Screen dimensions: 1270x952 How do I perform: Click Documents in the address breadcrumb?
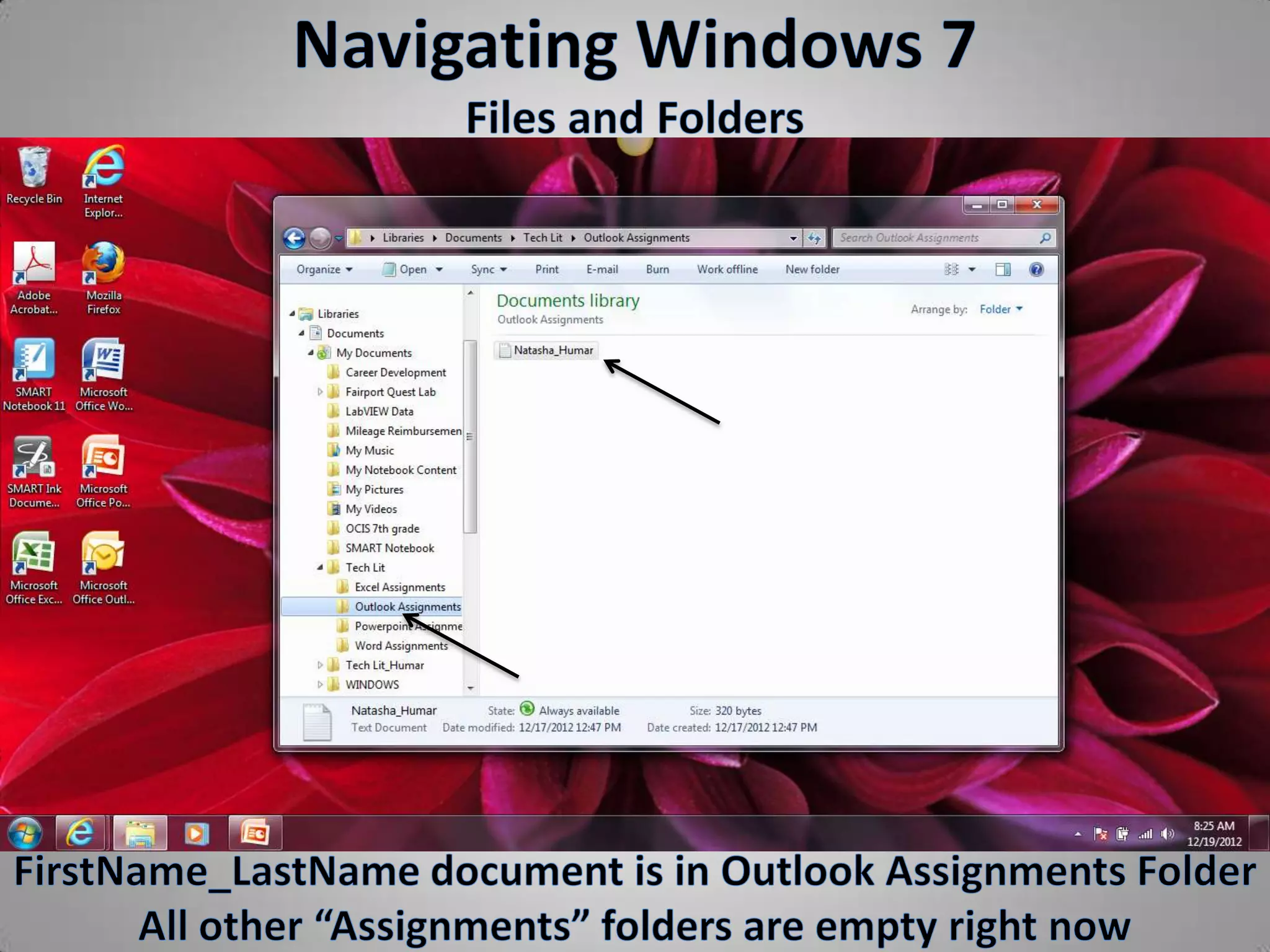click(x=473, y=238)
